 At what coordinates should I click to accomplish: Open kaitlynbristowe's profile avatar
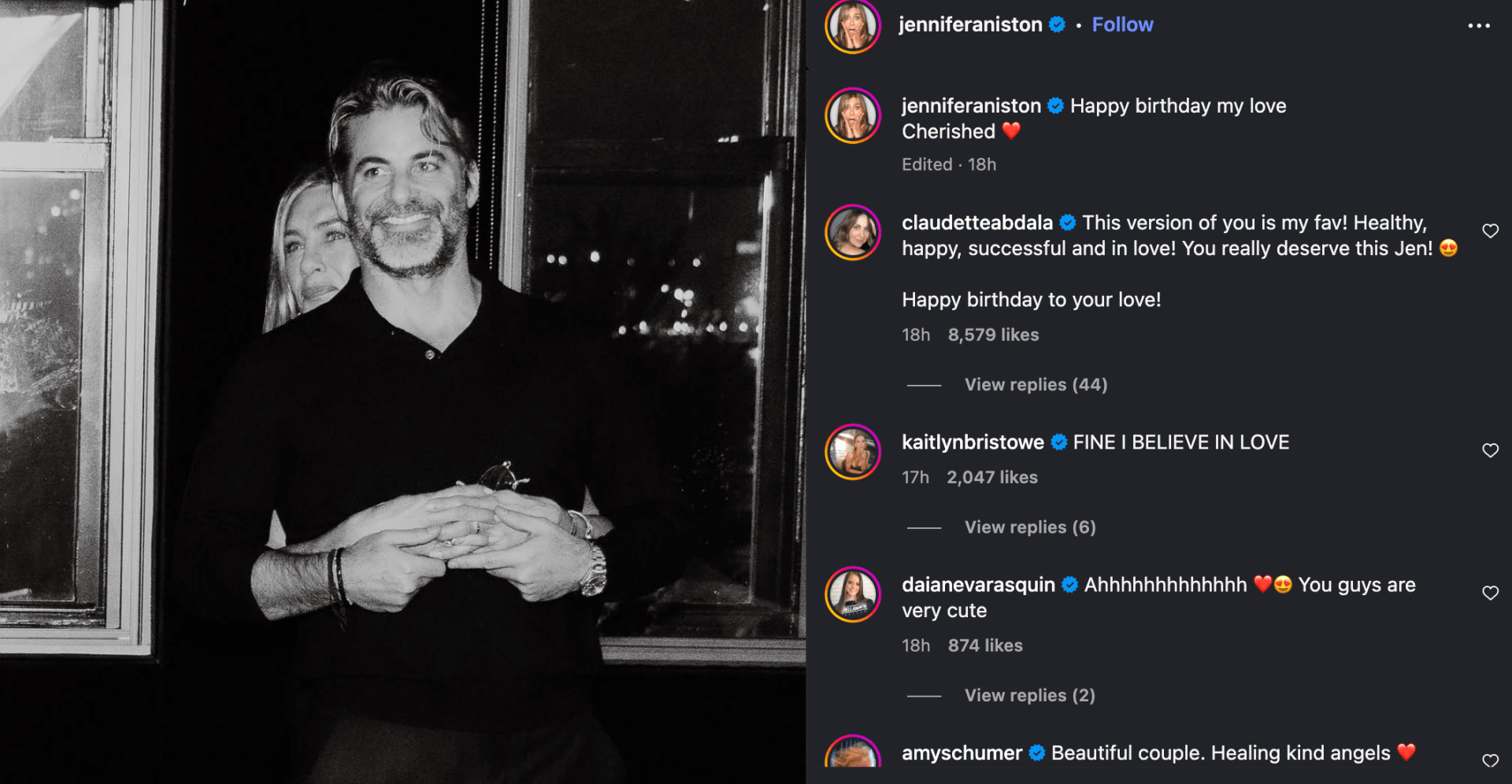coord(853,452)
